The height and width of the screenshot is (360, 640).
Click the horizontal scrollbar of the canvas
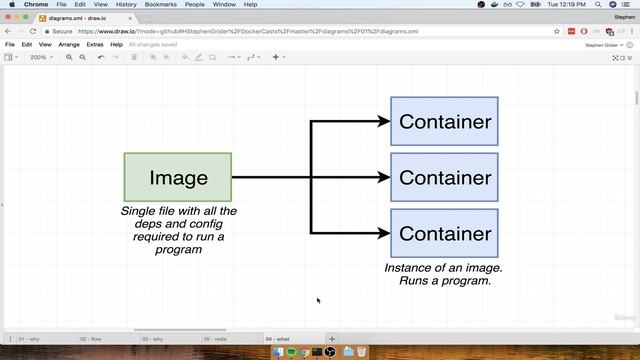(180, 330)
